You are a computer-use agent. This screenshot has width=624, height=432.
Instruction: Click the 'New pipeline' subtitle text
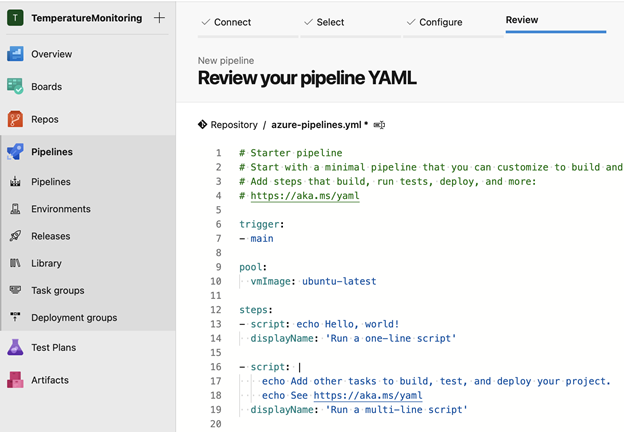[226, 60]
